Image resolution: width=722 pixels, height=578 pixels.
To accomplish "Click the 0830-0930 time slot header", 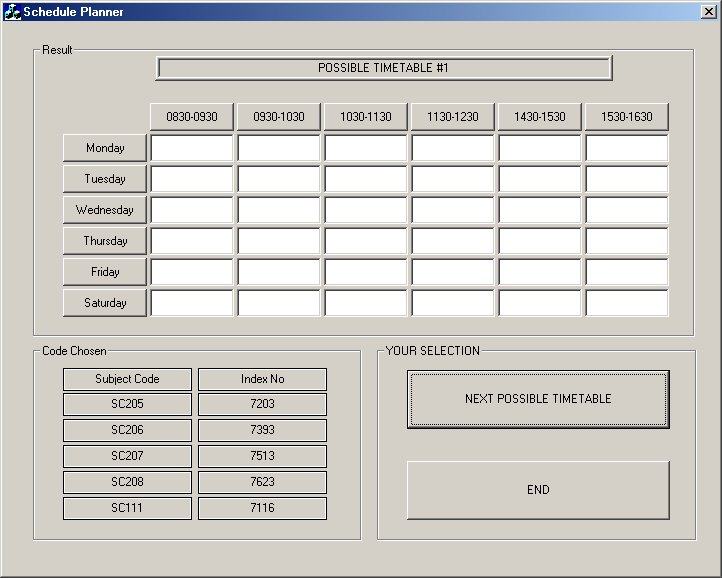I will [x=192, y=117].
